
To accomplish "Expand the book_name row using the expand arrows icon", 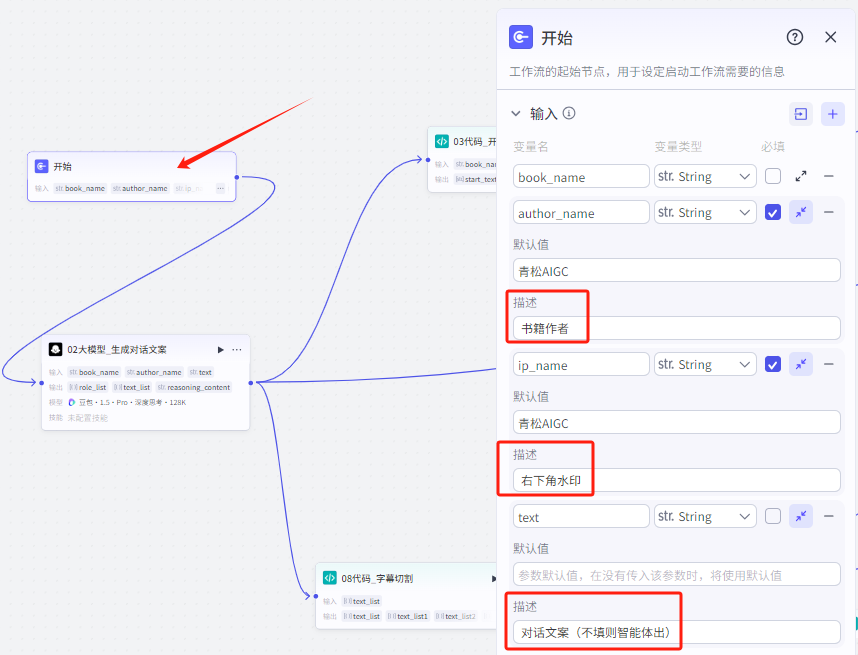I will click(x=799, y=176).
